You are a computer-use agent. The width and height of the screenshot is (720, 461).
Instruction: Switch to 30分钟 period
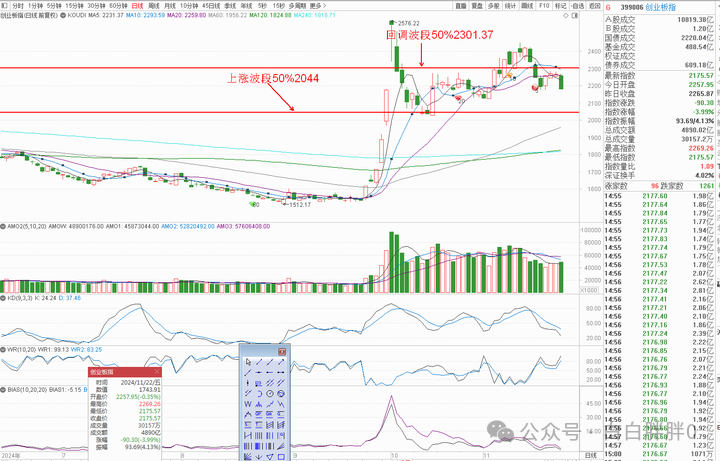tap(96, 6)
